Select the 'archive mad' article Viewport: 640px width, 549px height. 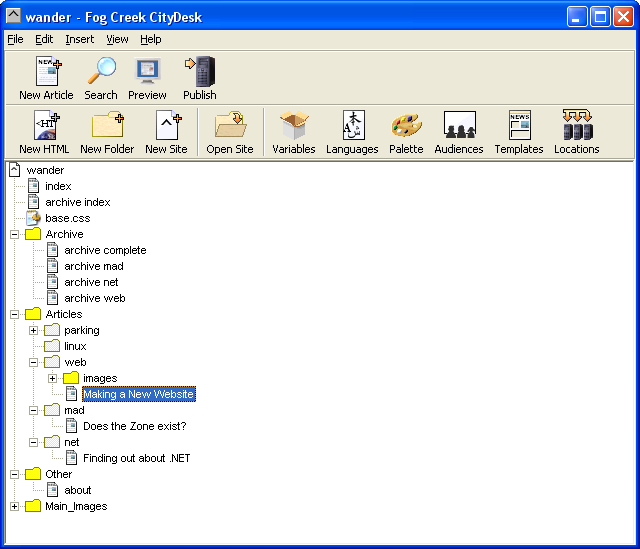[94, 266]
